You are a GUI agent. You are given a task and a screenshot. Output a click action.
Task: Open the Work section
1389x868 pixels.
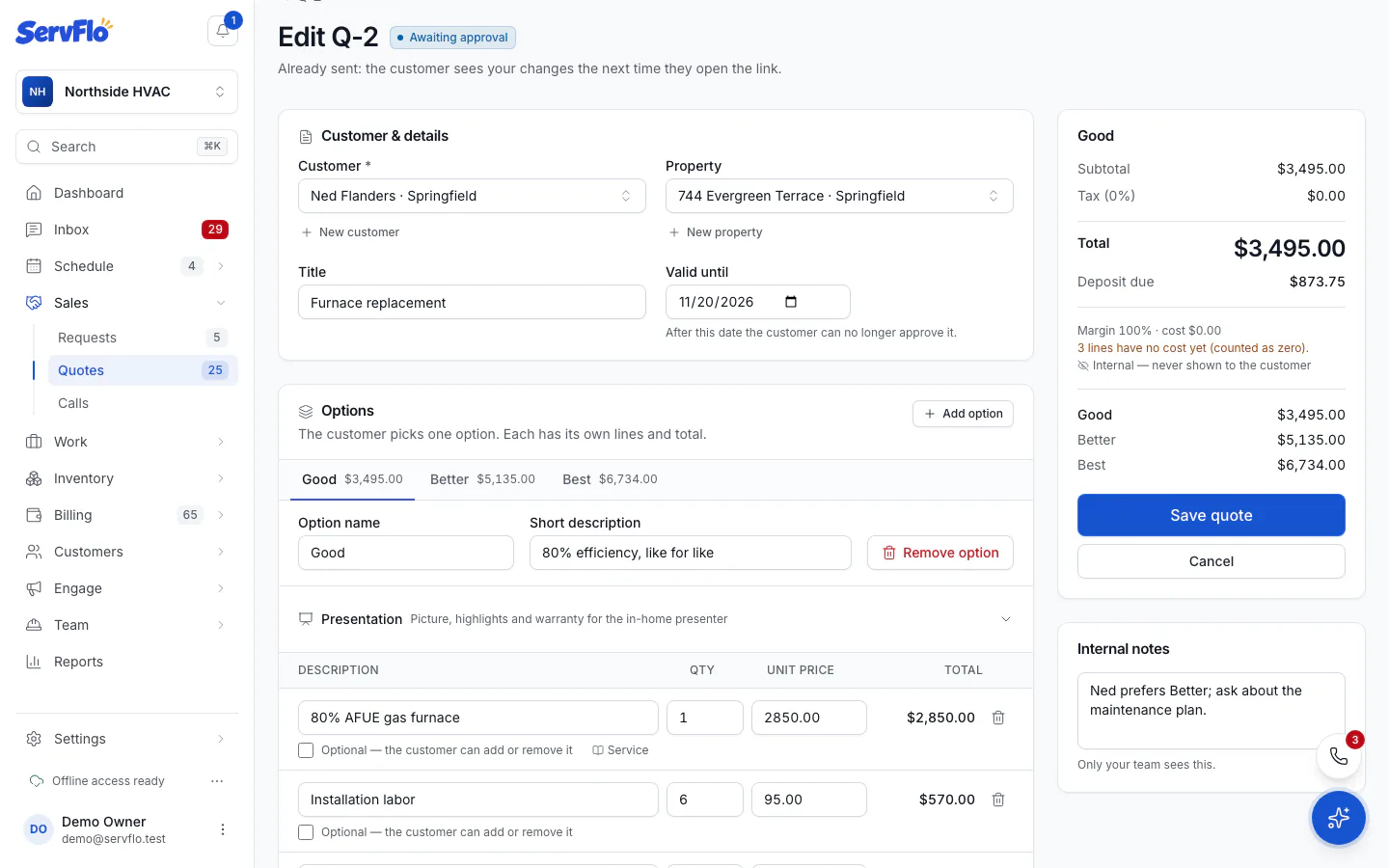point(126,442)
